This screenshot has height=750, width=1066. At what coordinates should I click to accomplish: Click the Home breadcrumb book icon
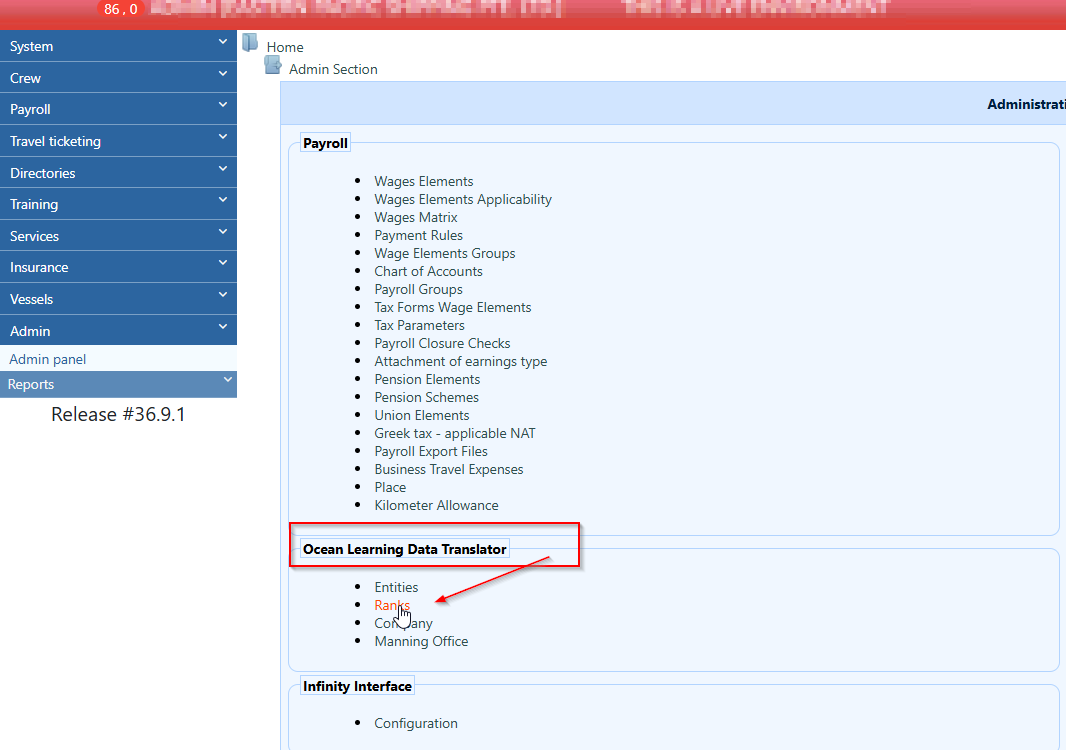click(x=250, y=43)
